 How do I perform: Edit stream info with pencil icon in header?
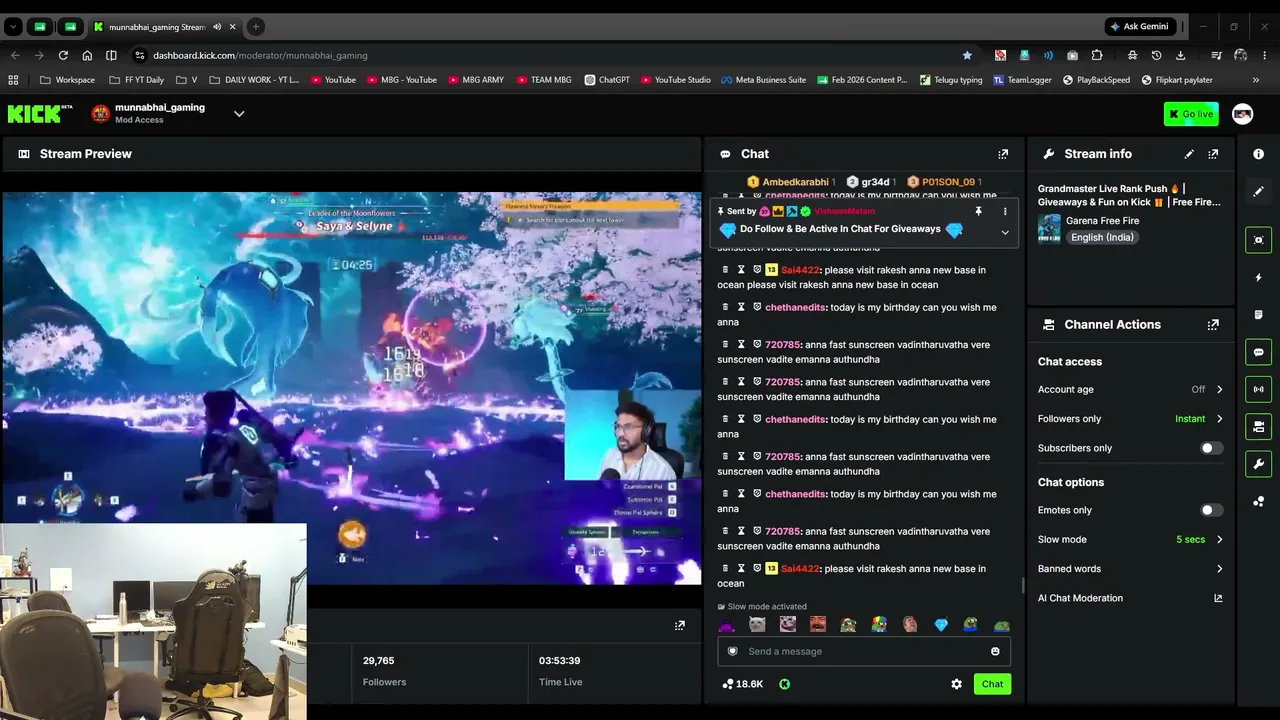(x=1189, y=154)
